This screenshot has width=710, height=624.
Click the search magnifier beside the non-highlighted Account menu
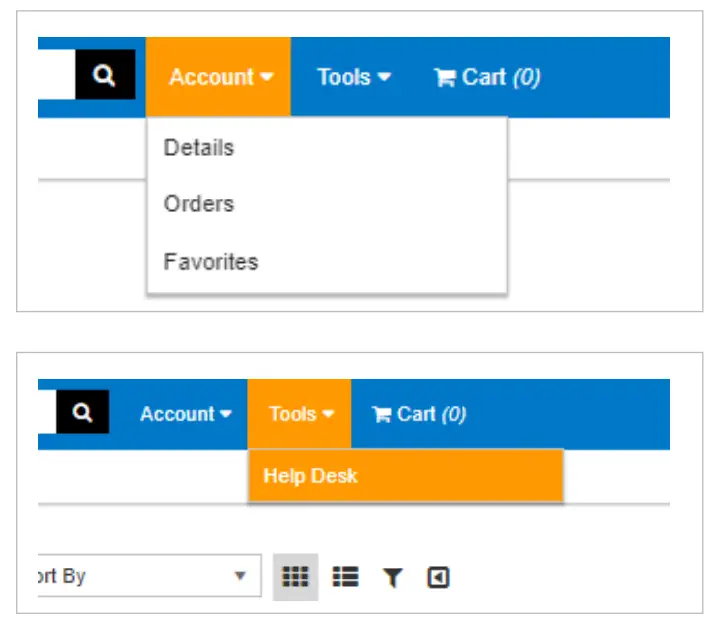(82, 413)
